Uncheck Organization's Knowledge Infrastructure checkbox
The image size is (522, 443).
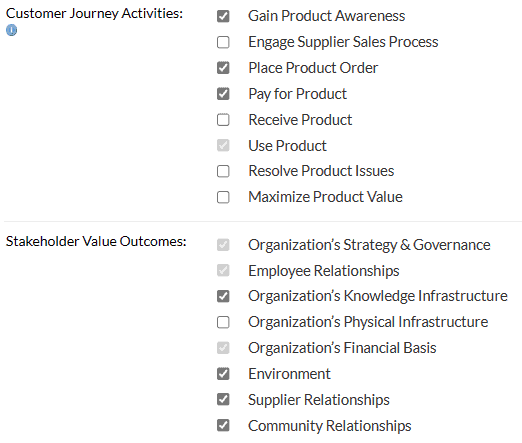click(223, 296)
